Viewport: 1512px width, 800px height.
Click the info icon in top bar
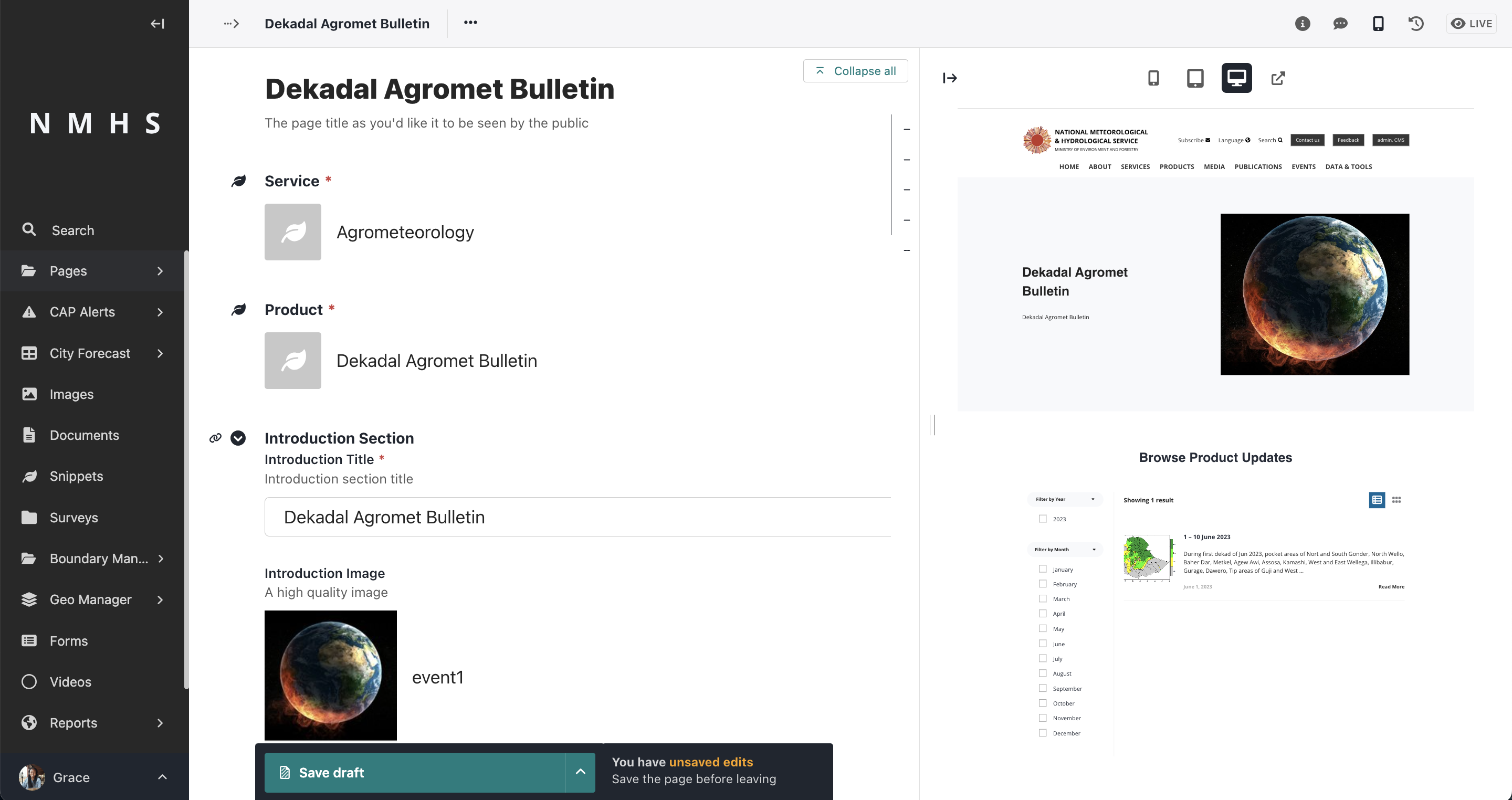(1302, 24)
